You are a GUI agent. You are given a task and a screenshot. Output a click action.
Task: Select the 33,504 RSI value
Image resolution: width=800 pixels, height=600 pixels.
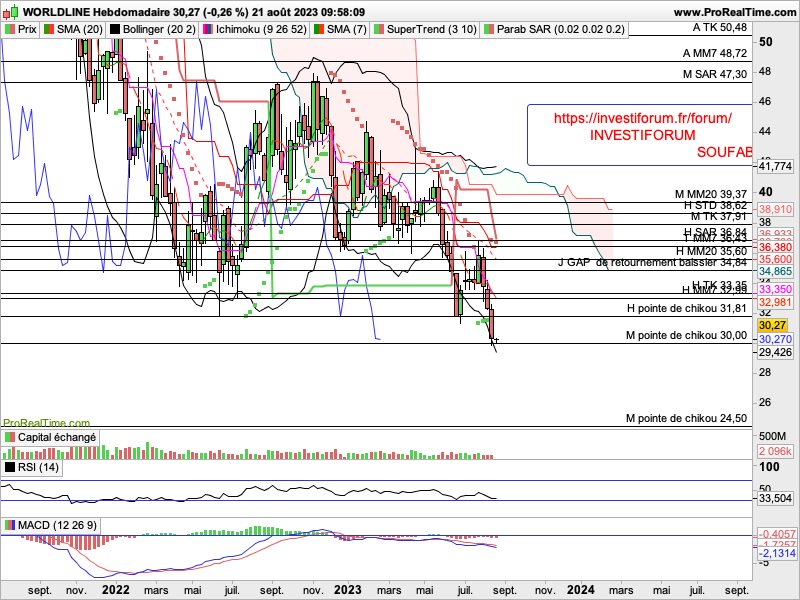(776, 498)
